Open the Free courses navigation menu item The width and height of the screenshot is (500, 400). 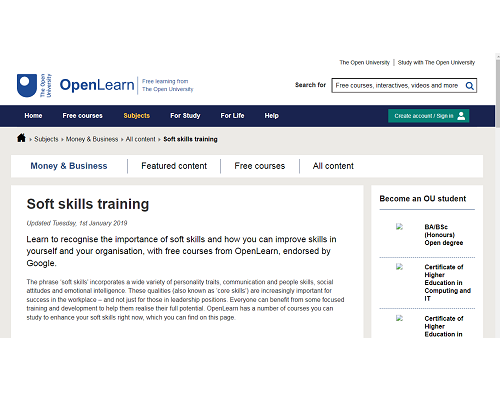[82, 116]
